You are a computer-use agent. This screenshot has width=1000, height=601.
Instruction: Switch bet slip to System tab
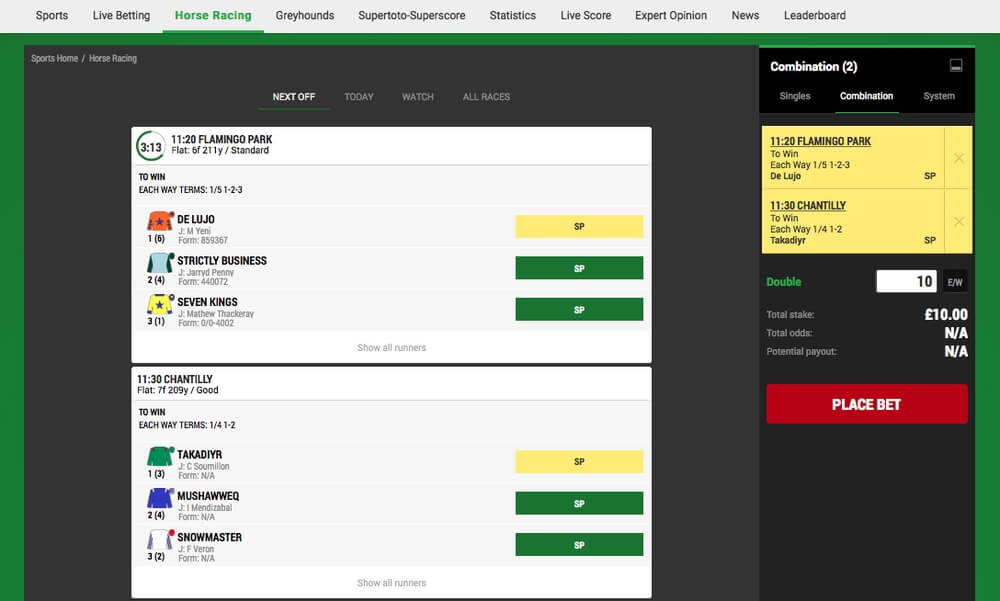[939, 96]
